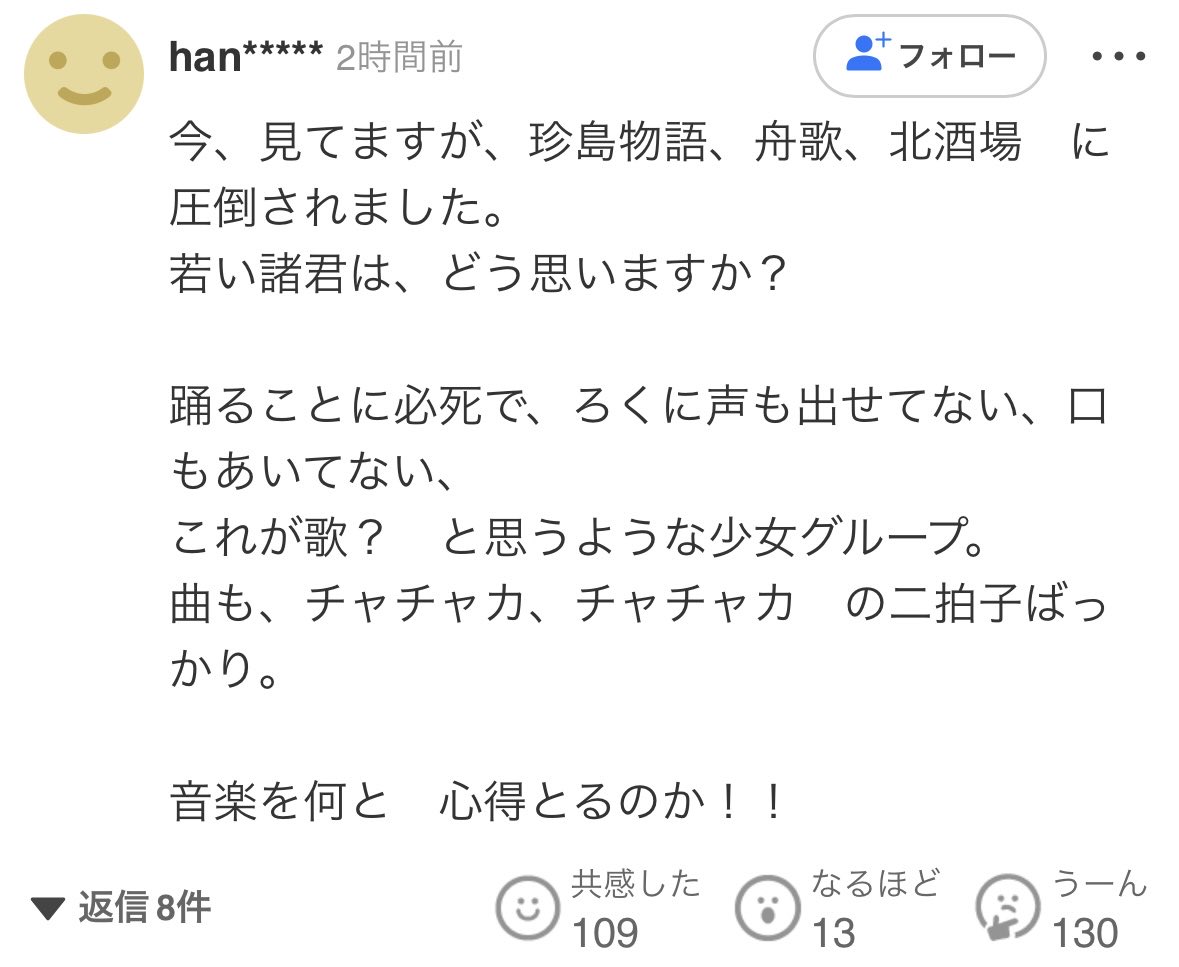
Task: Click the yellow smiley avatar of han*****
Action: coord(83,74)
